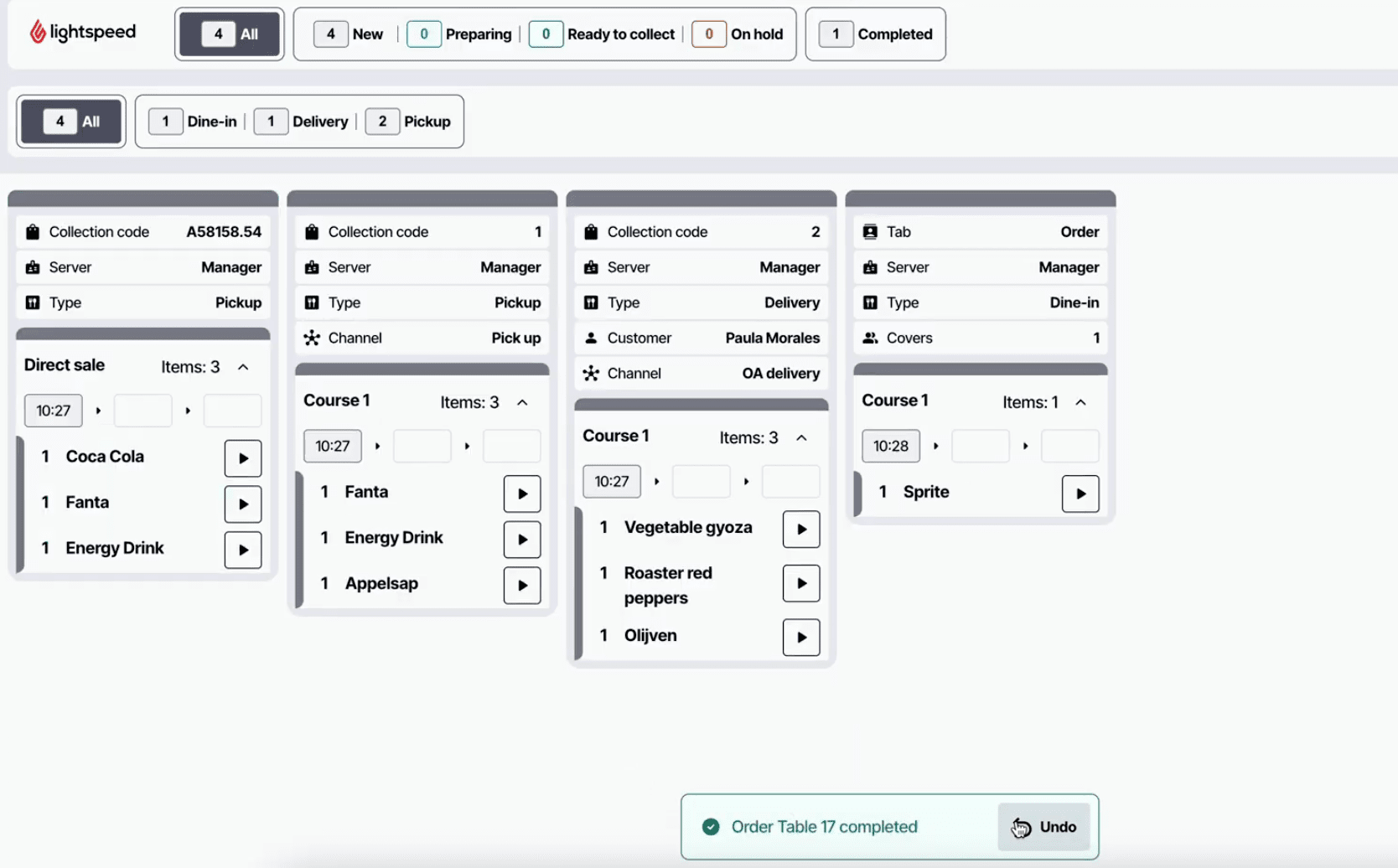Click the Tab icon on the Order card
This screenshot has height=868, width=1398.
point(870,231)
